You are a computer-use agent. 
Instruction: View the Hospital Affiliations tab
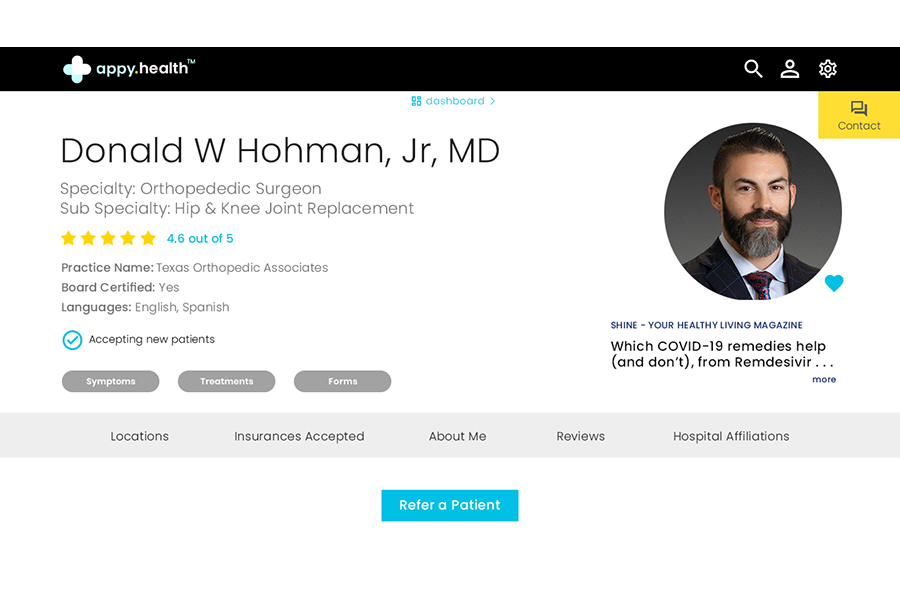731,436
